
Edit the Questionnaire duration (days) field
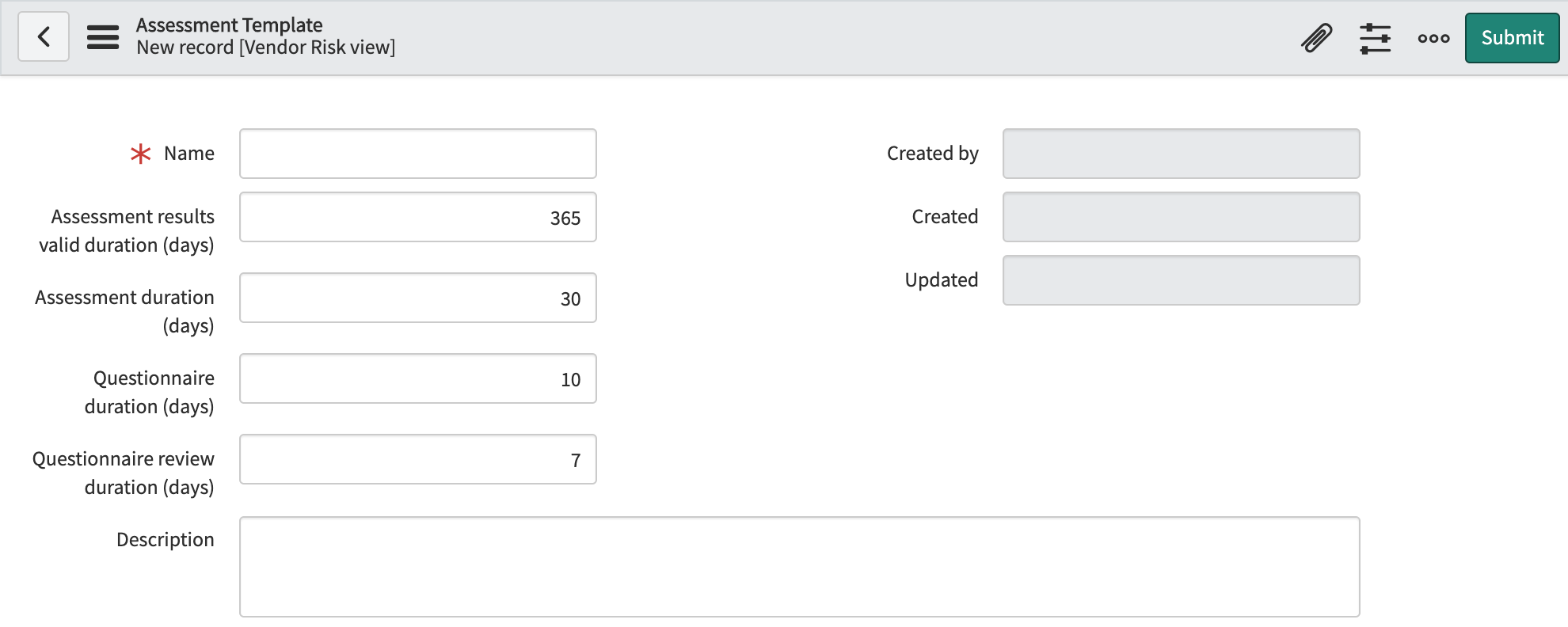pos(418,378)
